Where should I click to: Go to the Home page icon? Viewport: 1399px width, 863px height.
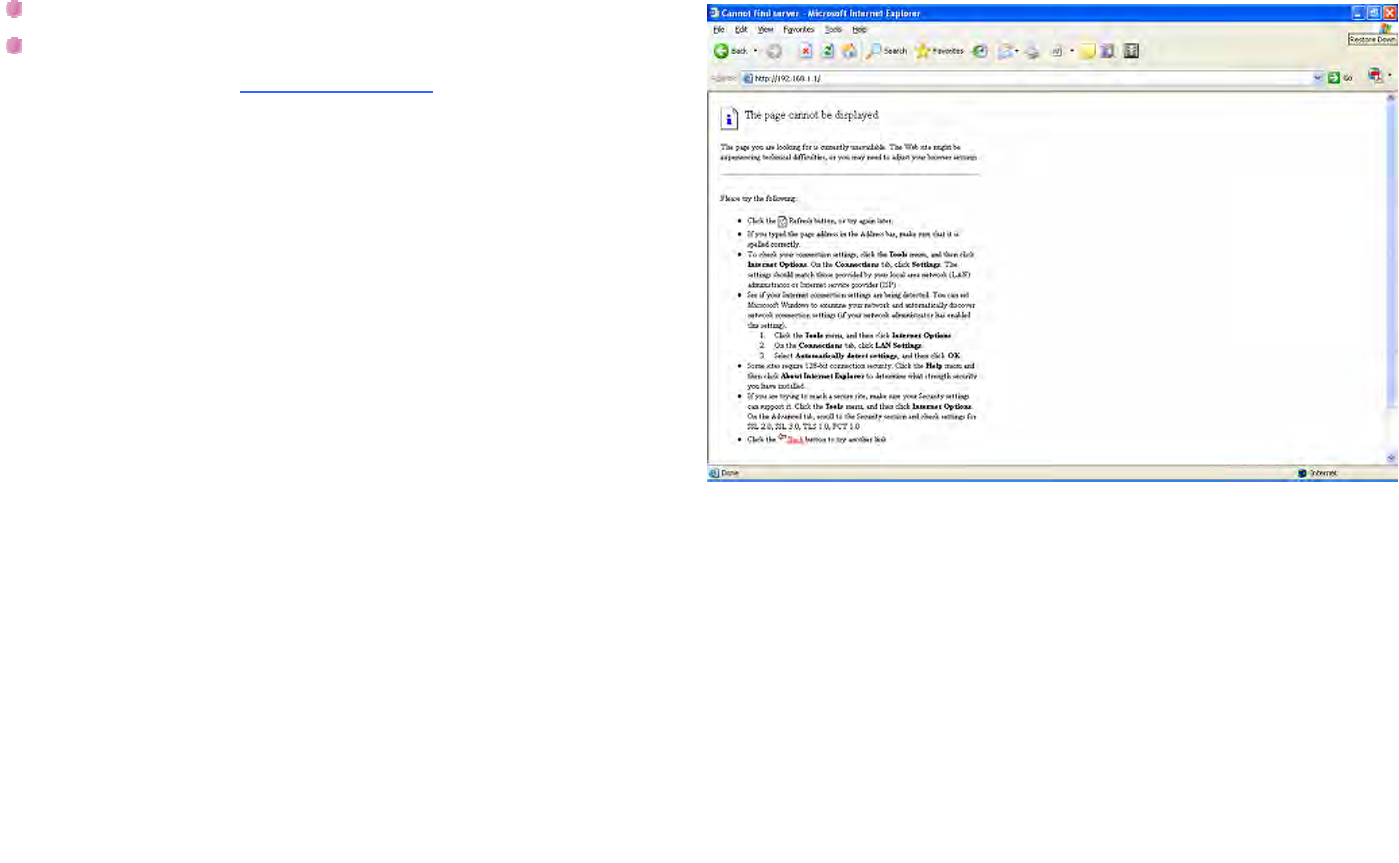pyautogui.click(x=850, y=50)
